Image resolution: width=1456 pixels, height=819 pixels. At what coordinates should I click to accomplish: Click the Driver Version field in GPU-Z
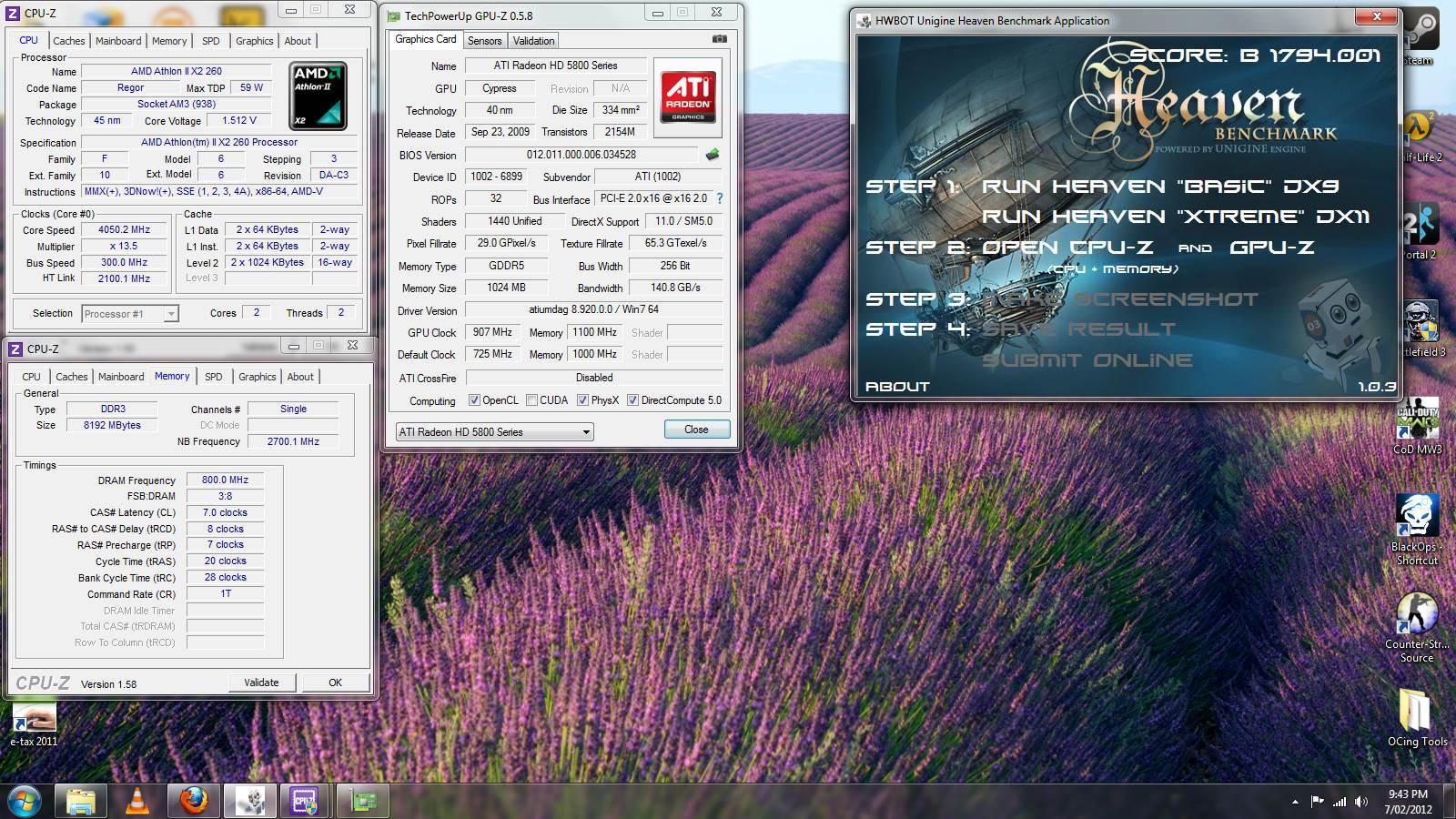coord(594,309)
